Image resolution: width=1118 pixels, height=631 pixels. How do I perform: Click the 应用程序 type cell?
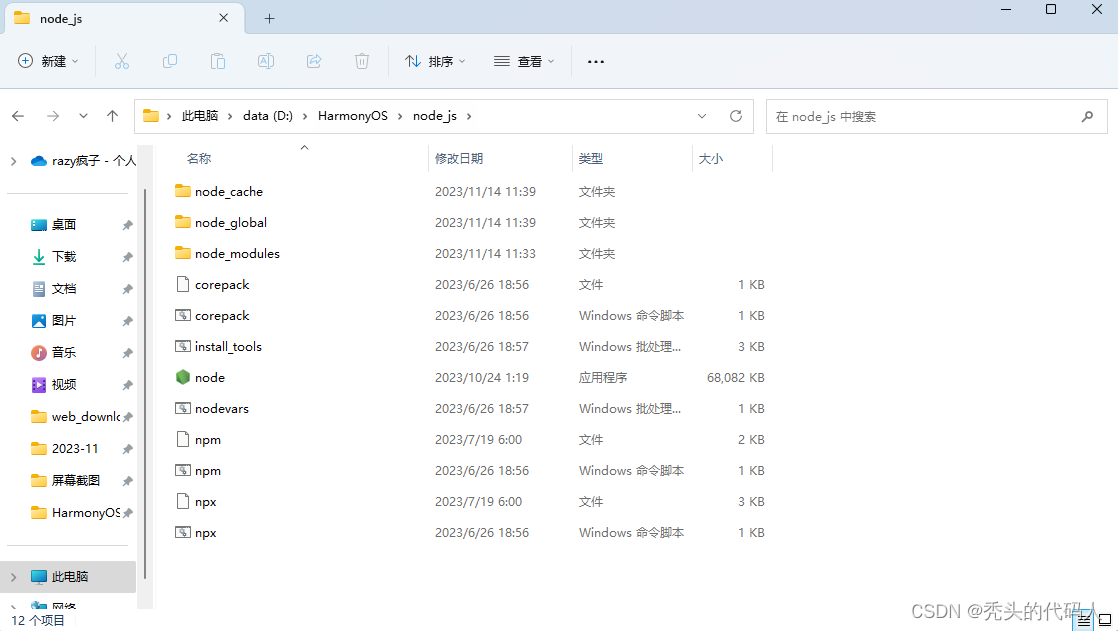(603, 377)
